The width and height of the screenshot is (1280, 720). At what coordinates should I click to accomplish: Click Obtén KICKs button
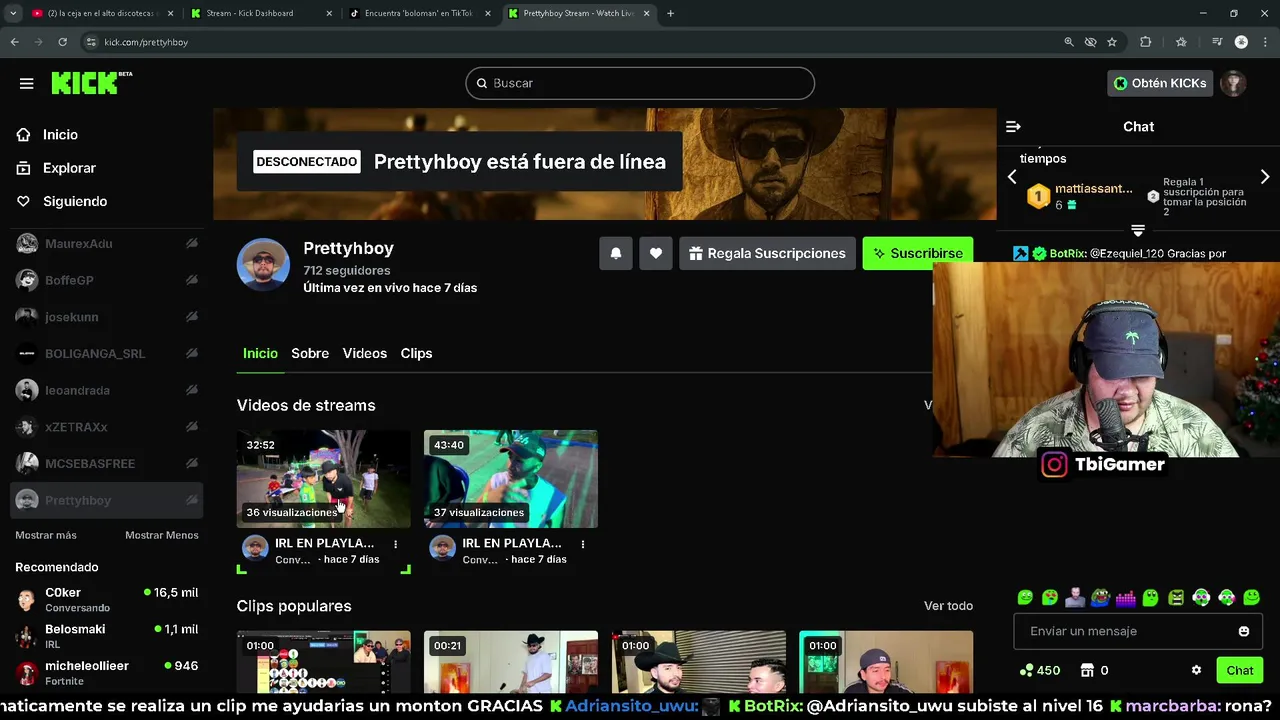click(1160, 83)
